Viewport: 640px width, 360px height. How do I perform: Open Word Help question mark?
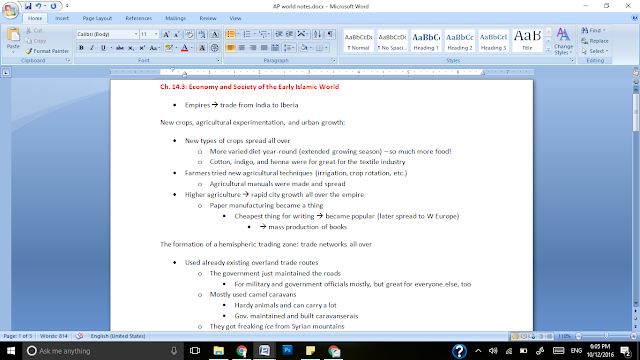(635, 18)
